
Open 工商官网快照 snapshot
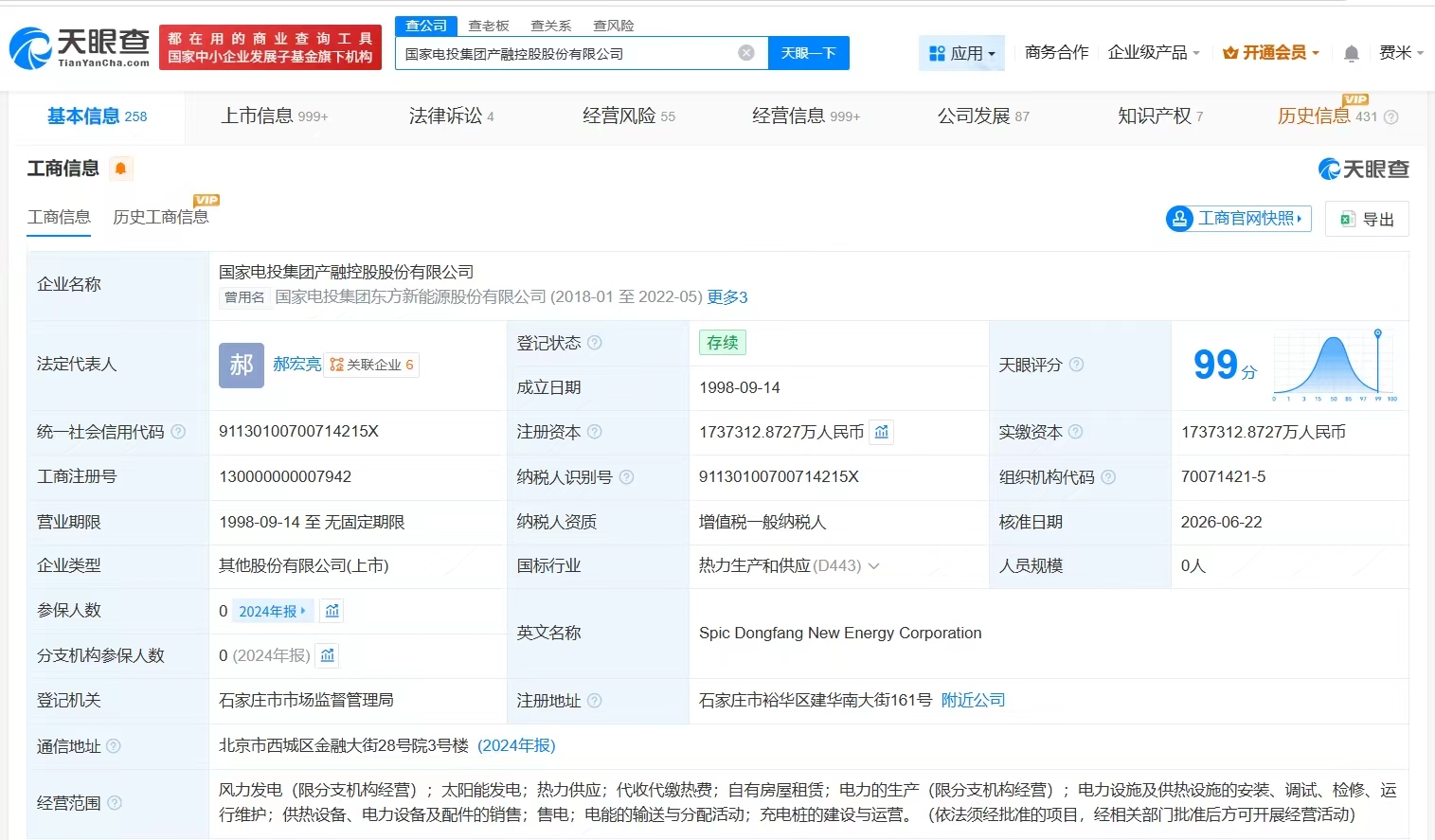(x=1239, y=219)
